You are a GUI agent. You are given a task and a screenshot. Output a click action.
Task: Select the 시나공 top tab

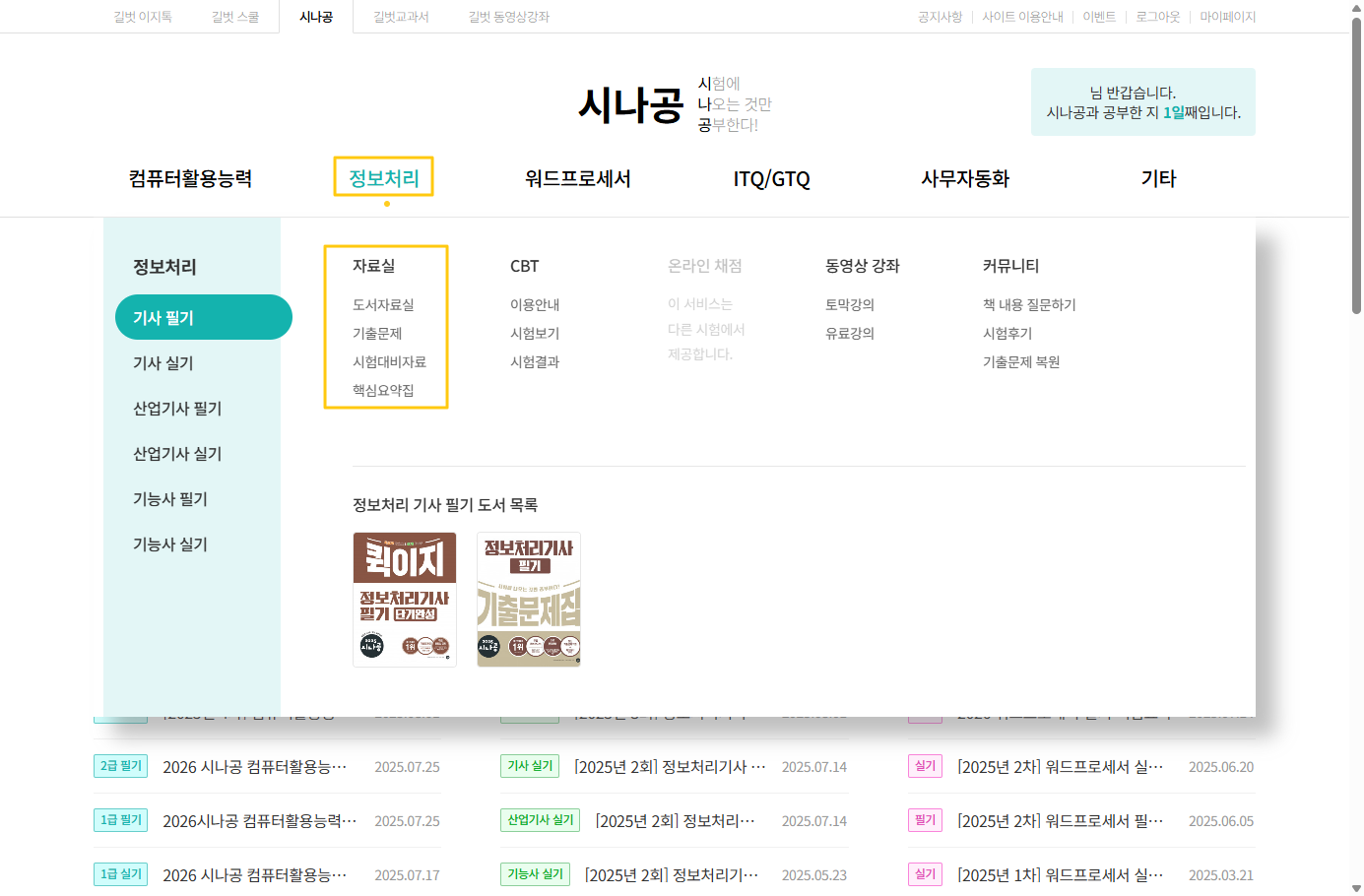click(x=316, y=17)
